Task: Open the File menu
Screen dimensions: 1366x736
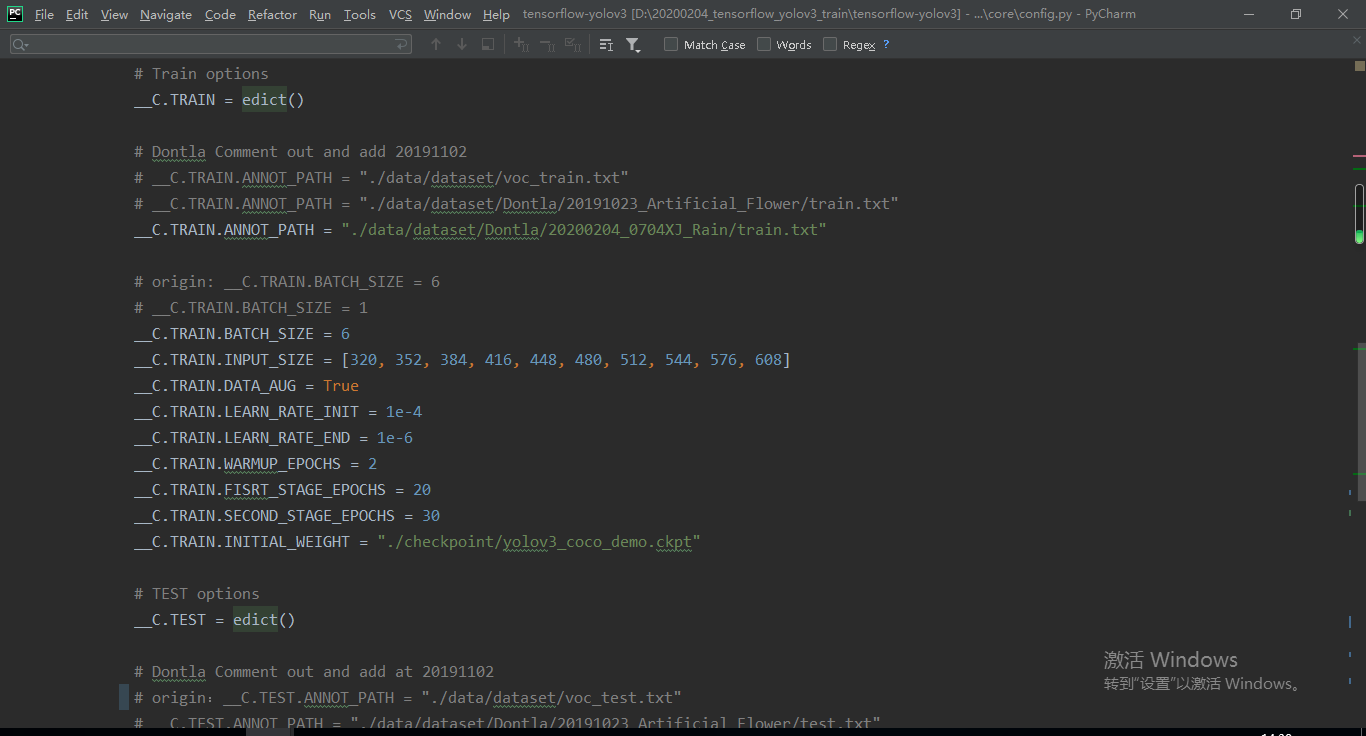Action: pyautogui.click(x=44, y=14)
